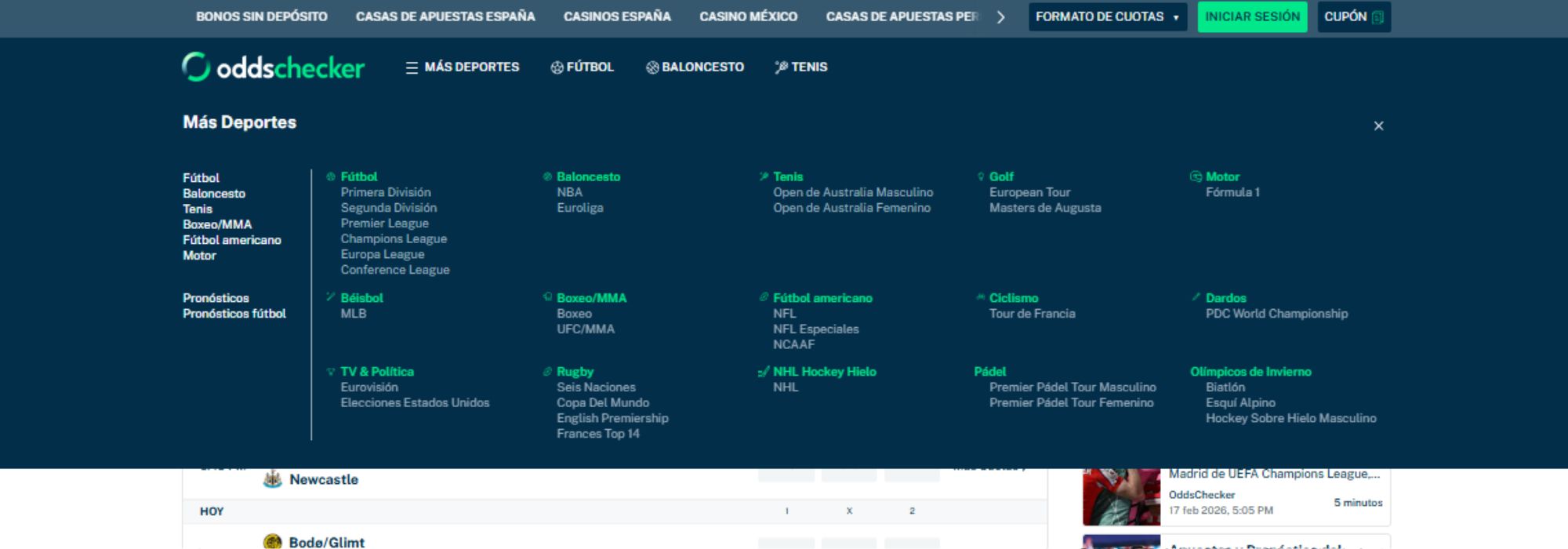Click the Iniciar Sesión button
Viewport: 1568px width, 549px height.
1252,16
